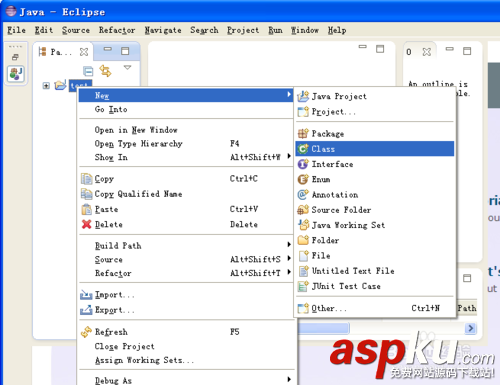Close the Package Explorer tab
This screenshot has width=500, height=385.
point(84,52)
